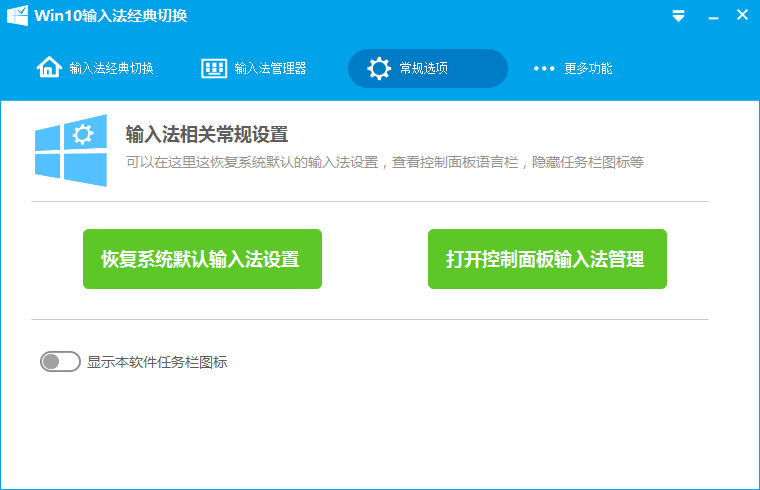Click the 输入法相关常规设置 heading
Image resolution: width=760 pixels, height=490 pixels.
pyautogui.click(x=207, y=134)
